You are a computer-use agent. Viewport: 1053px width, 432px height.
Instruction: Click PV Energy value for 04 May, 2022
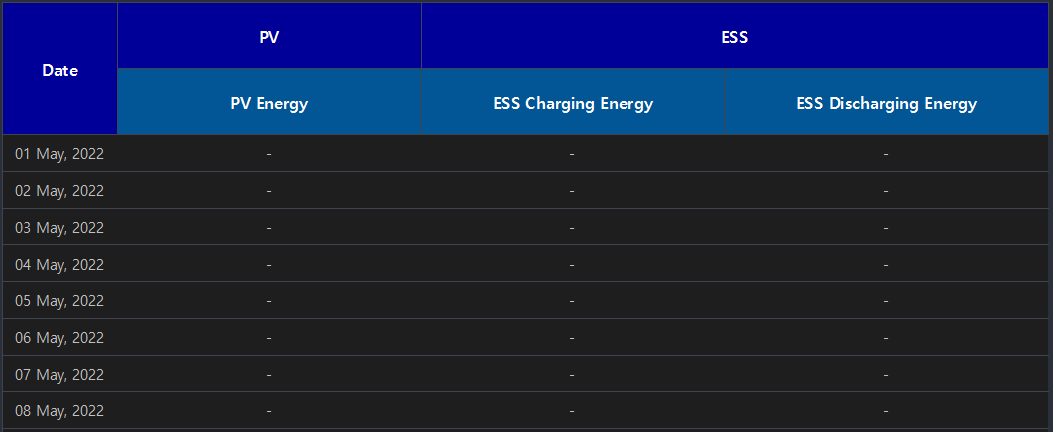pyautogui.click(x=269, y=264)
